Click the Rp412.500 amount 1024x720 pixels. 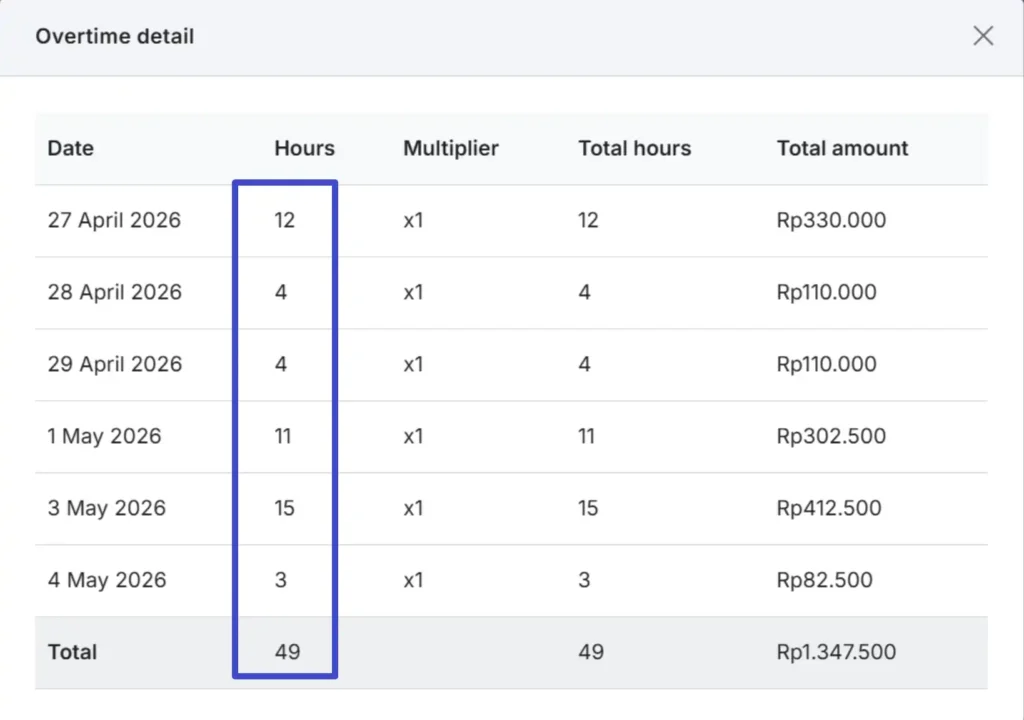[829, 508]
